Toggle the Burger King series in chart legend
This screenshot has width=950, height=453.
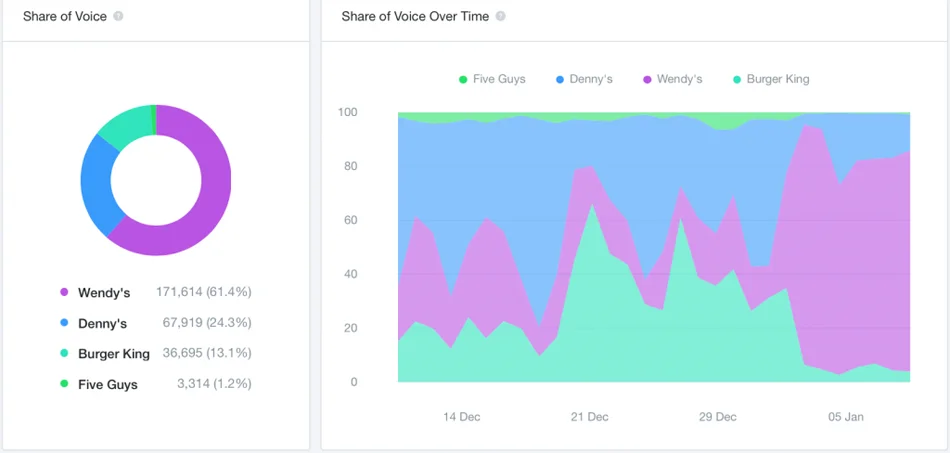point(771,79)
